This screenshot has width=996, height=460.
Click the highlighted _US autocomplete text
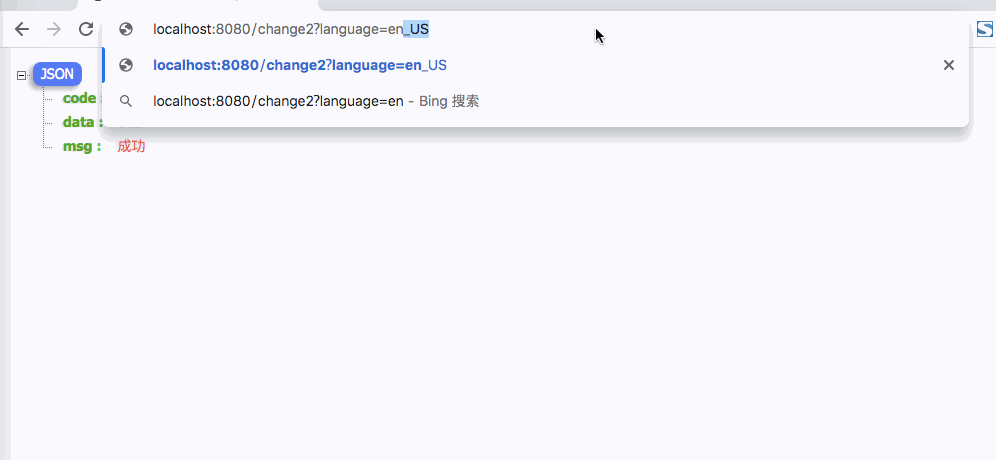point(417,29)
